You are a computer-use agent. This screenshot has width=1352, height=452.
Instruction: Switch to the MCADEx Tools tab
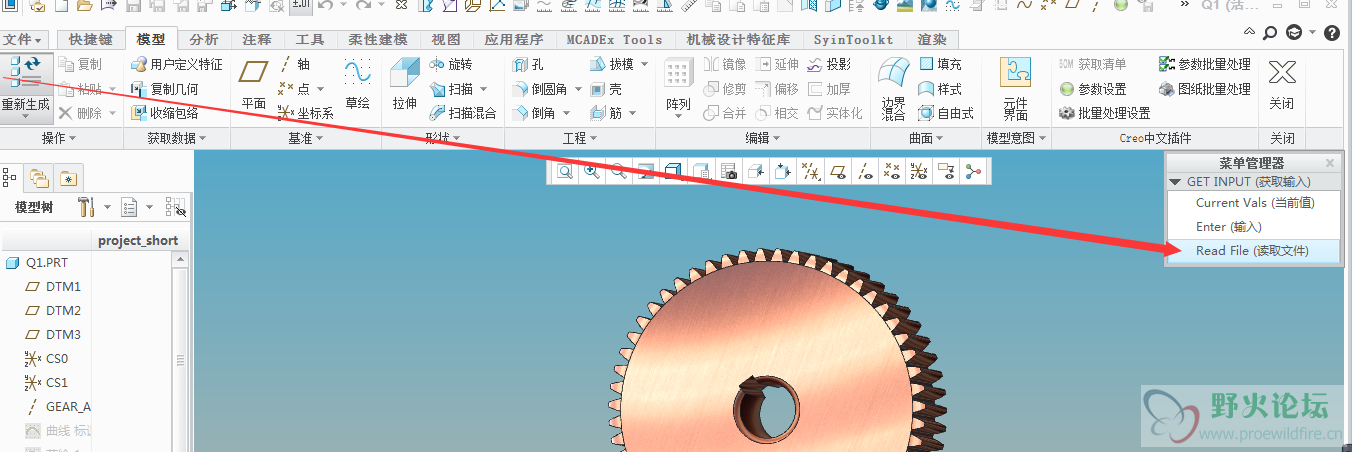pos(614,40)
